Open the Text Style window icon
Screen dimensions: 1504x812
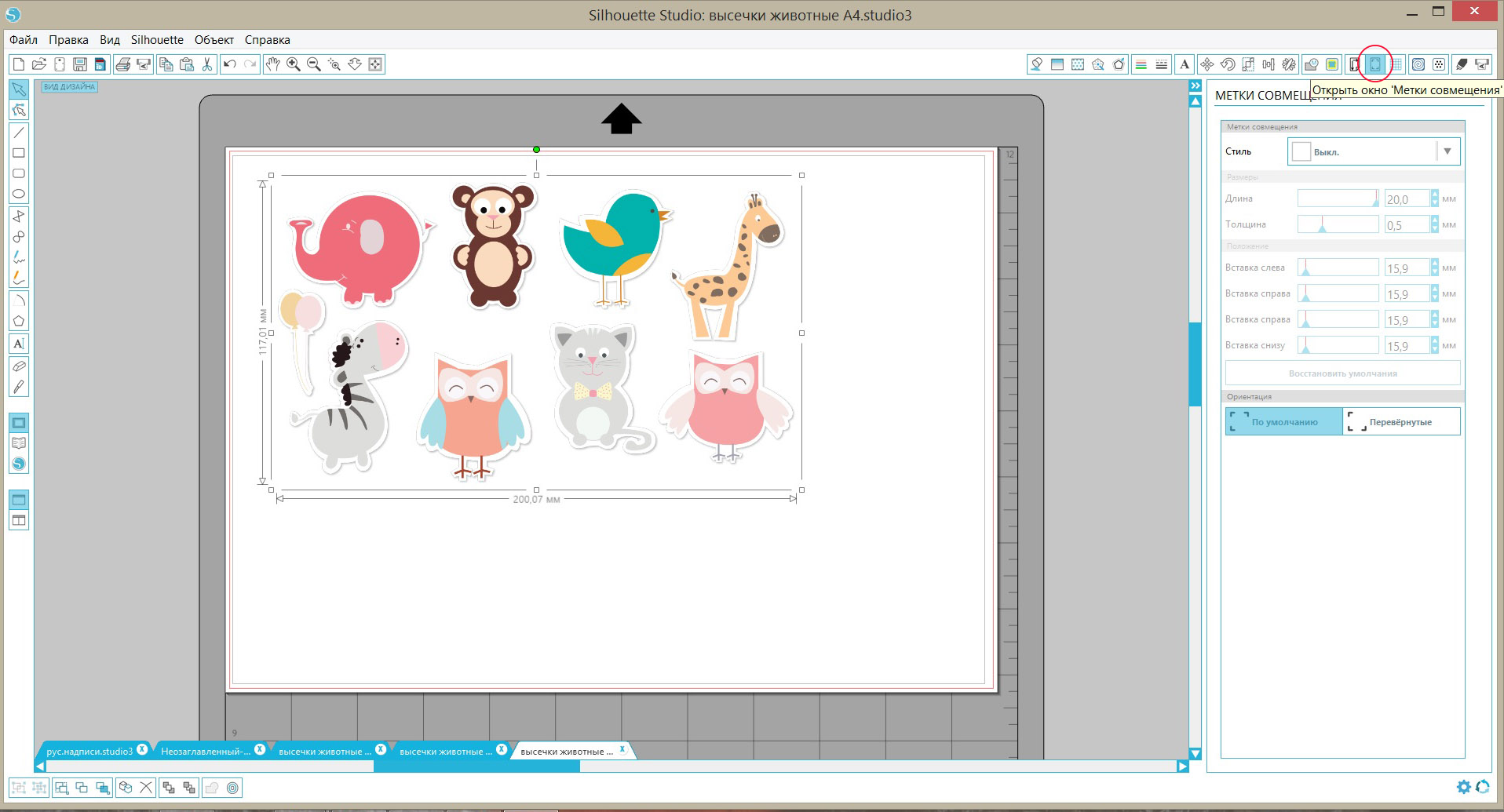pos(1185,64)
